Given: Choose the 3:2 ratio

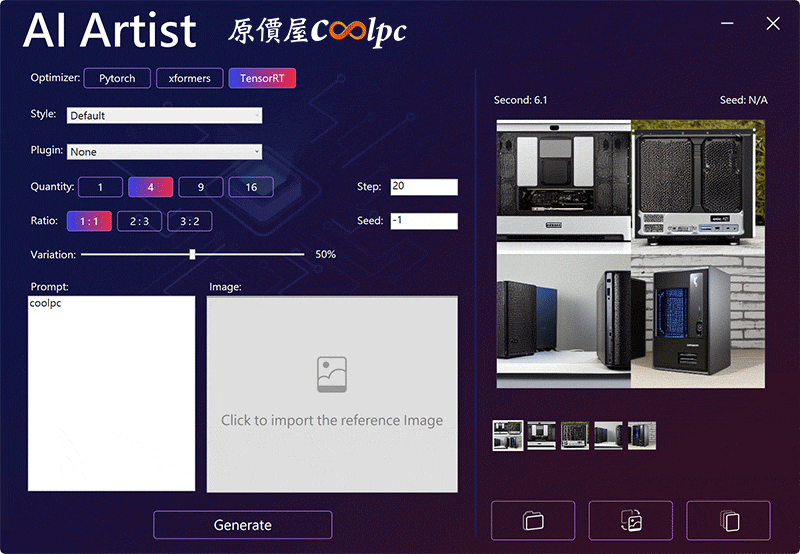Looking at the screenshot, I should (x=190, y=221).
